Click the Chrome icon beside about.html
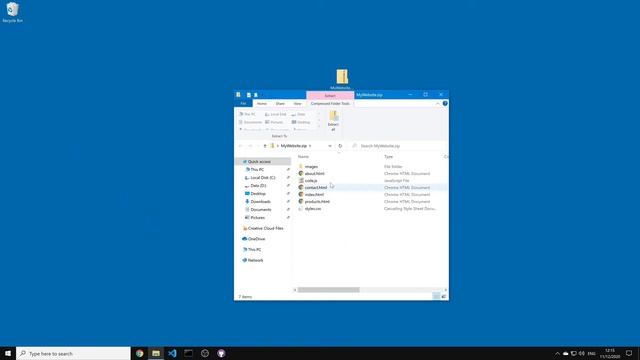 click(301, 173)
